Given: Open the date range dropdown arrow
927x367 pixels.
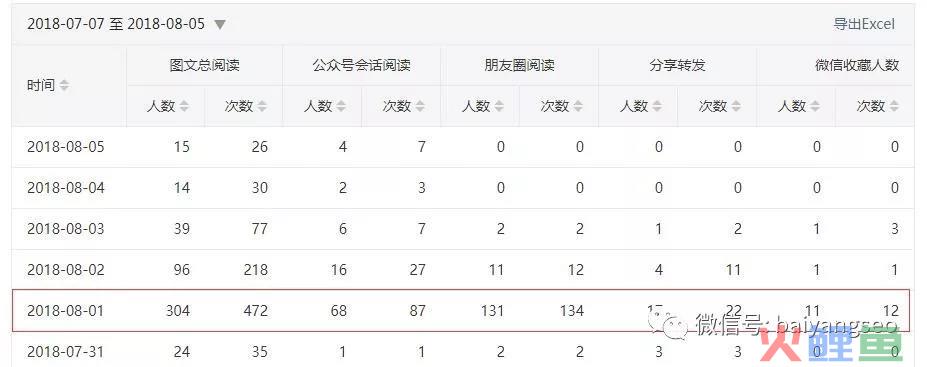Looking at the screenshot, I should click(x=220, y=25).
